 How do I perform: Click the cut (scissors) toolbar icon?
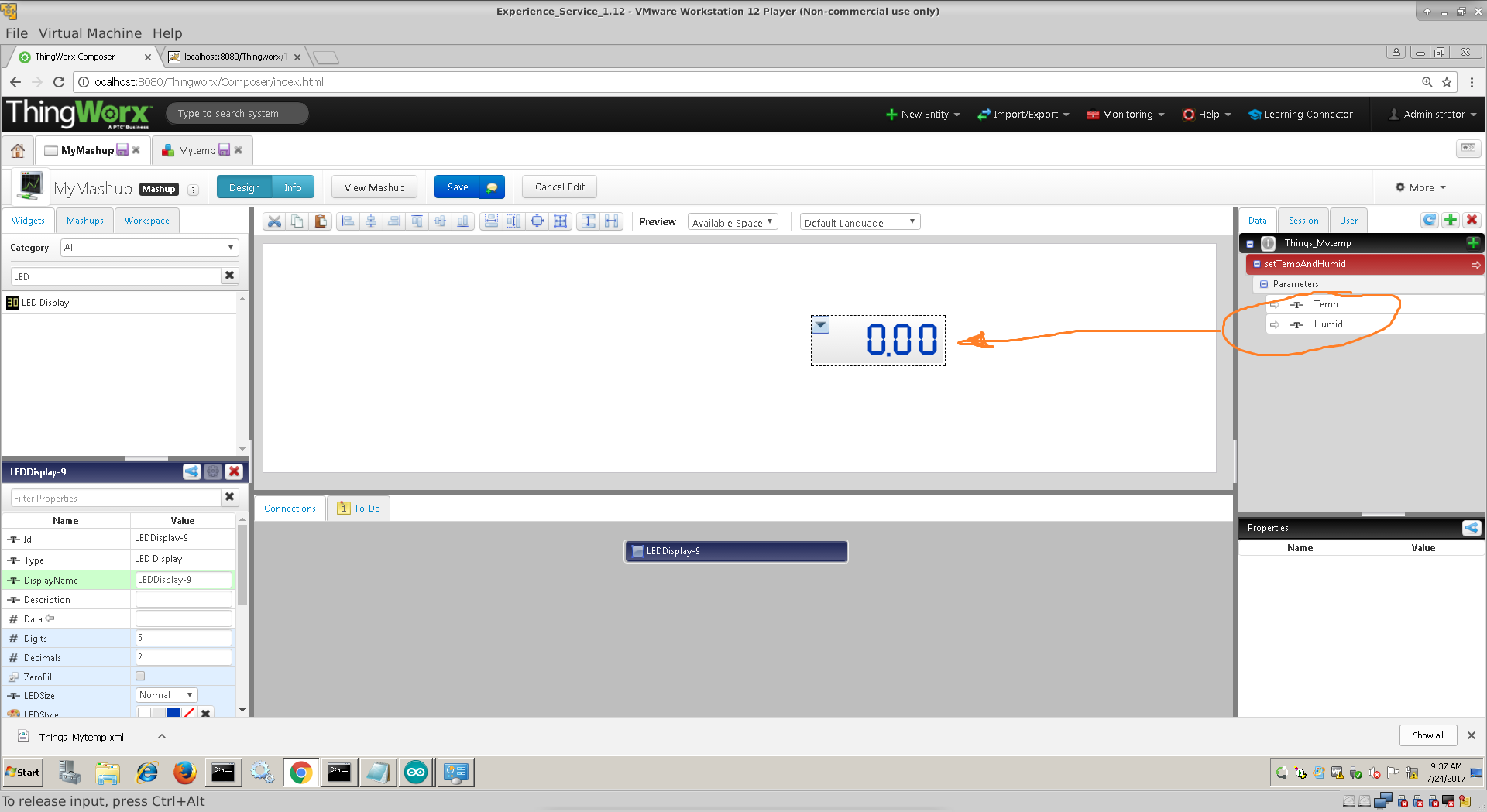[274, 221]
